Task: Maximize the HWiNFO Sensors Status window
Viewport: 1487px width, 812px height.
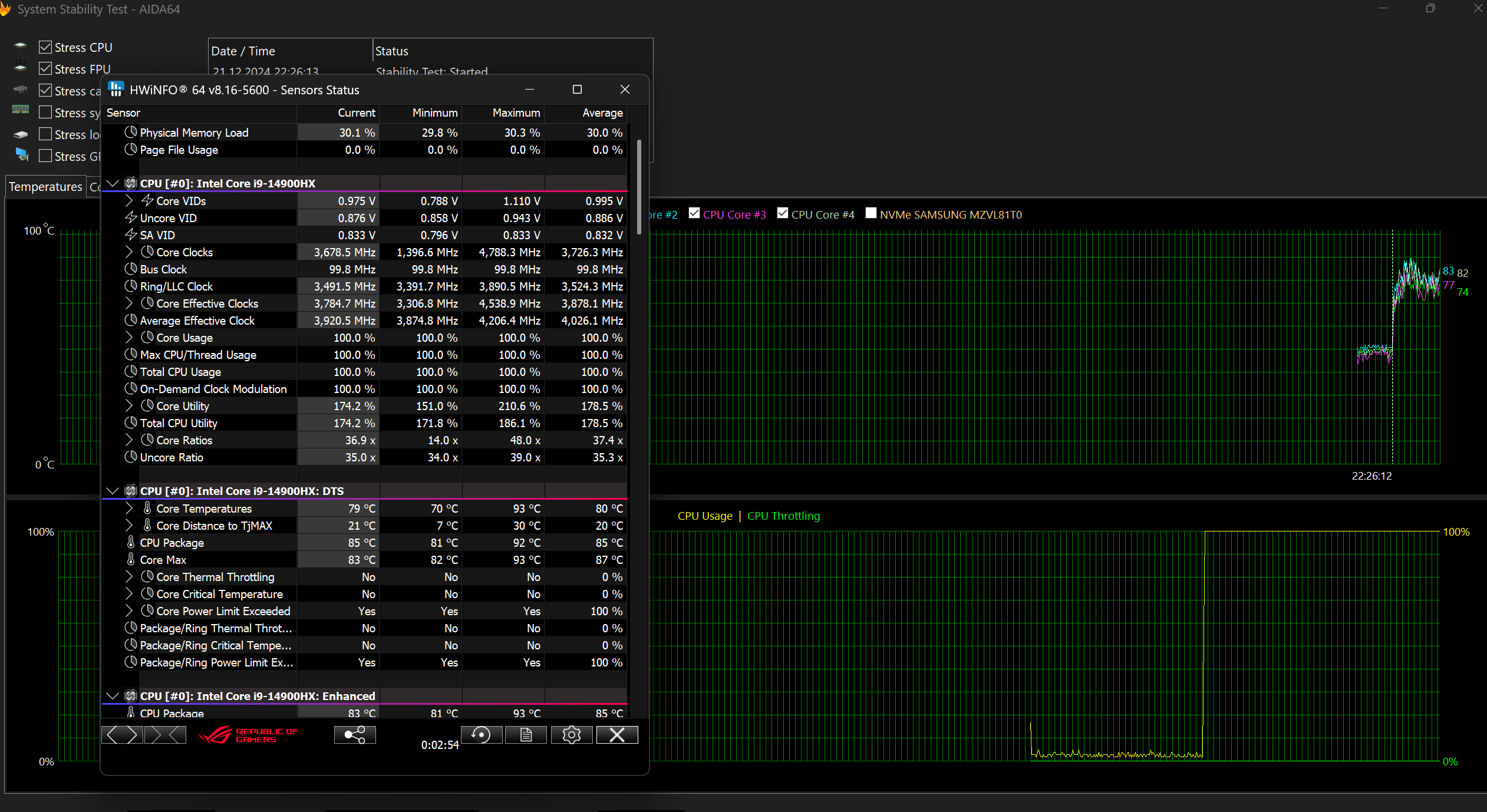Action: (x=577, y=89)
